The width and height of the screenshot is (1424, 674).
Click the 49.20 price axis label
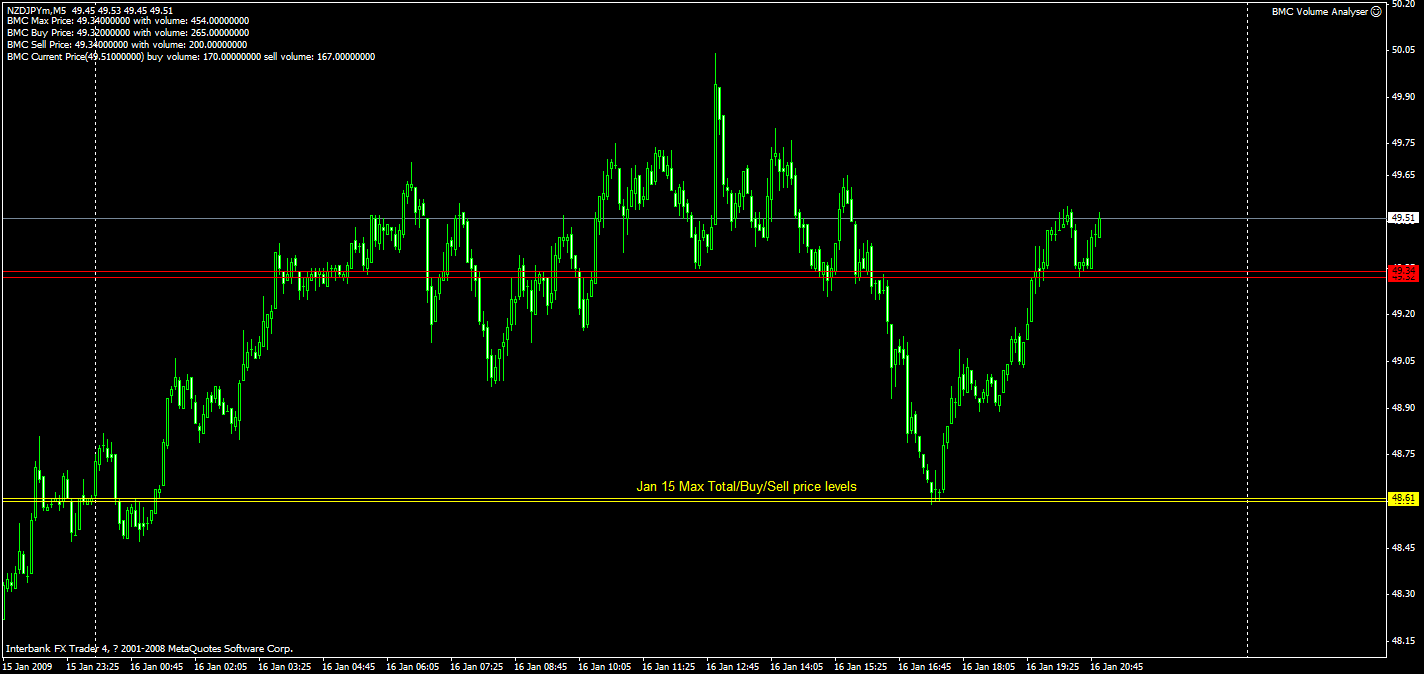1402,314
